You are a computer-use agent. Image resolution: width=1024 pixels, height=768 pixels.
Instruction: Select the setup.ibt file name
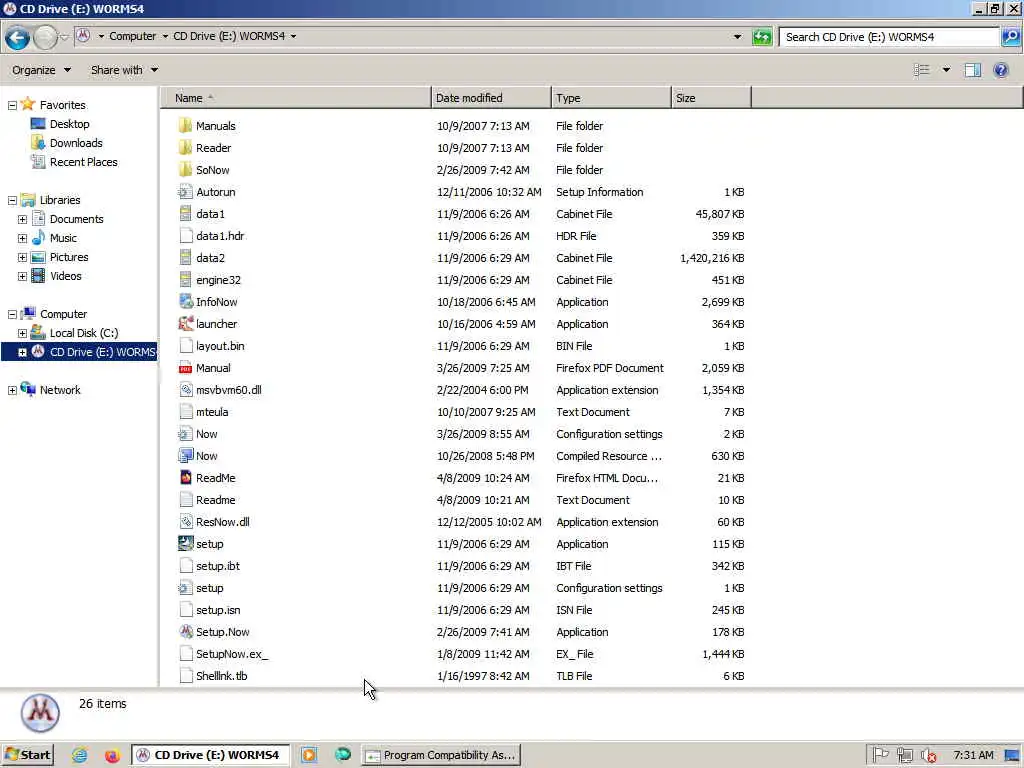point(217,566)
